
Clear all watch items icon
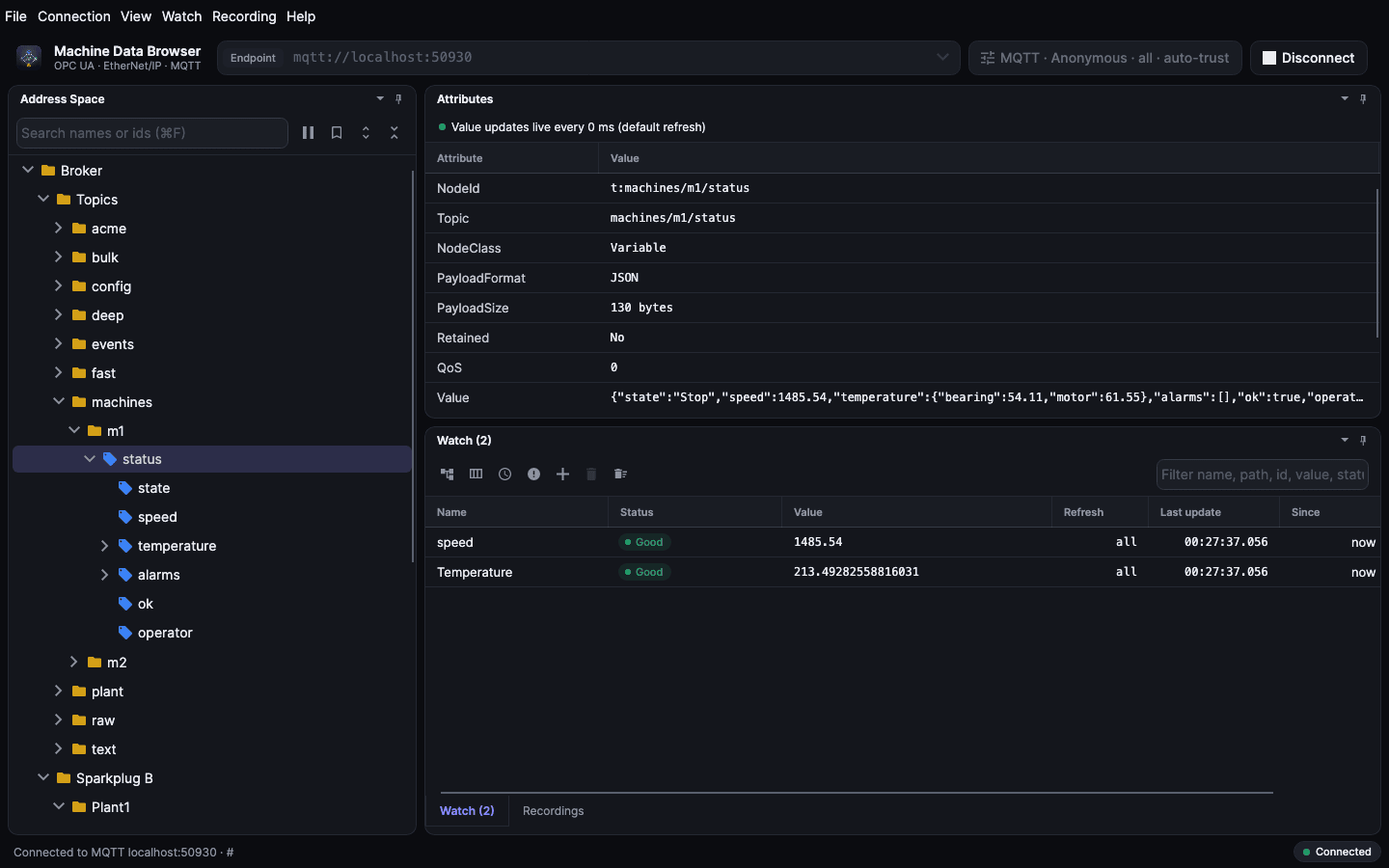tap(620, 474)
